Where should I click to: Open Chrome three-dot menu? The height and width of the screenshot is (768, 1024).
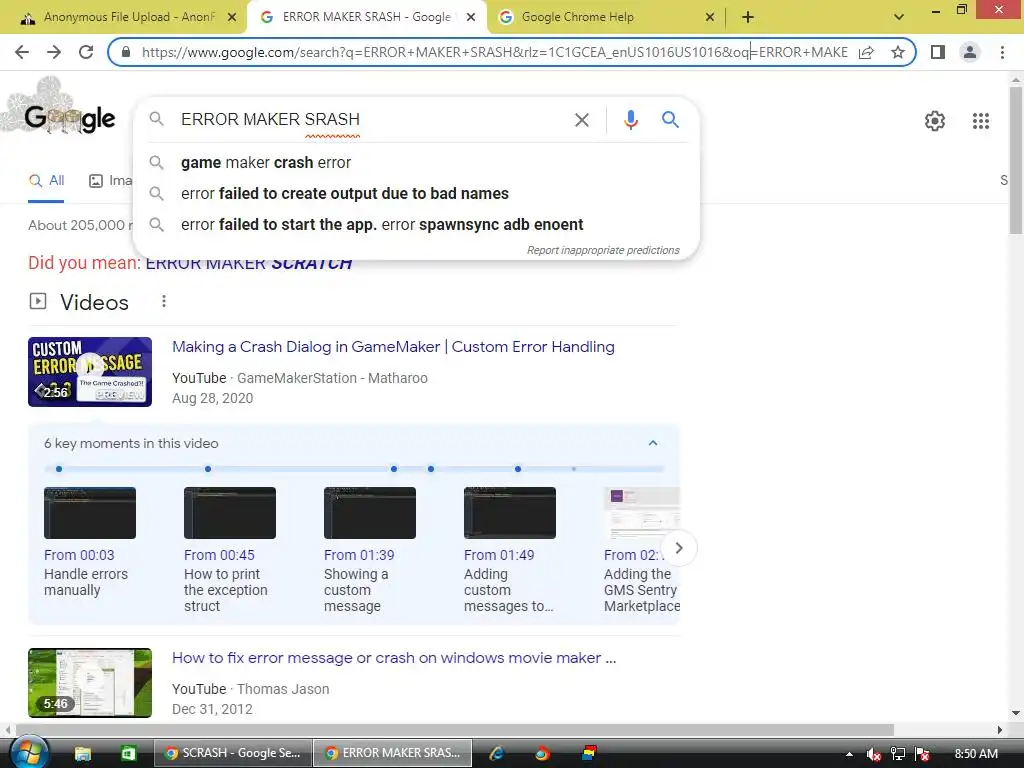(1002, 52)
